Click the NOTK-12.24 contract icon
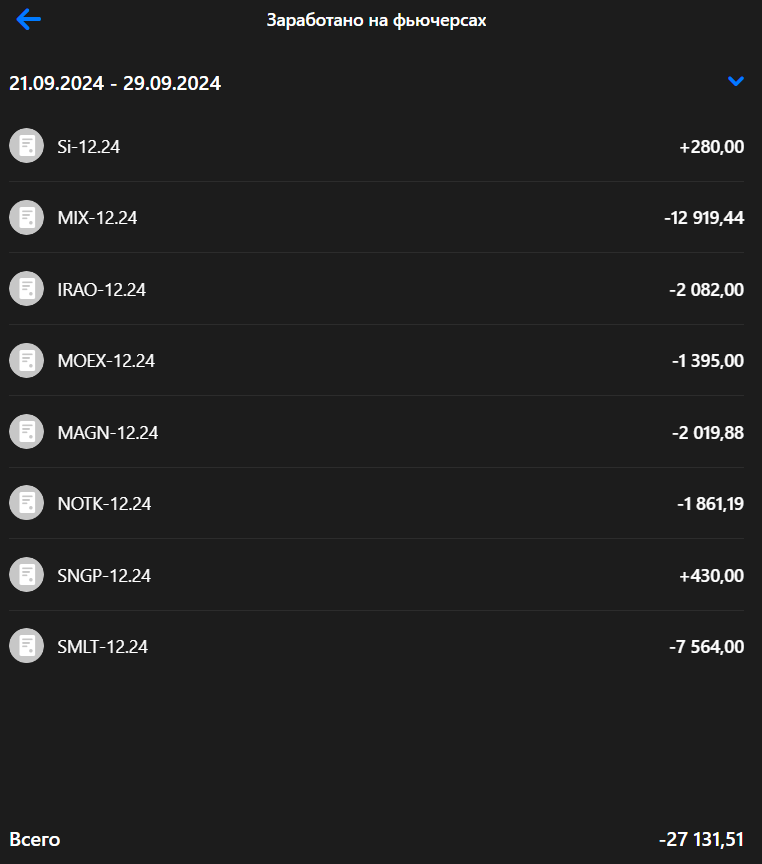 coord(26,503)
